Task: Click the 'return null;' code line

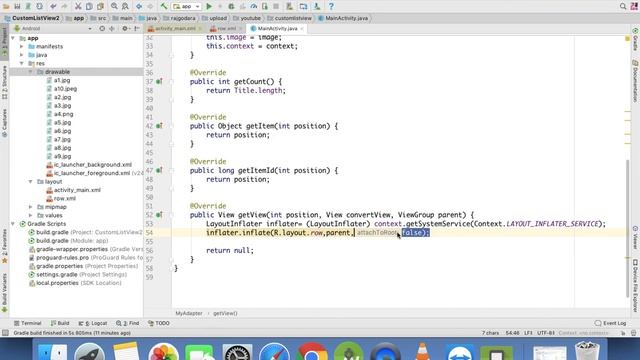Action: [230, 250]
